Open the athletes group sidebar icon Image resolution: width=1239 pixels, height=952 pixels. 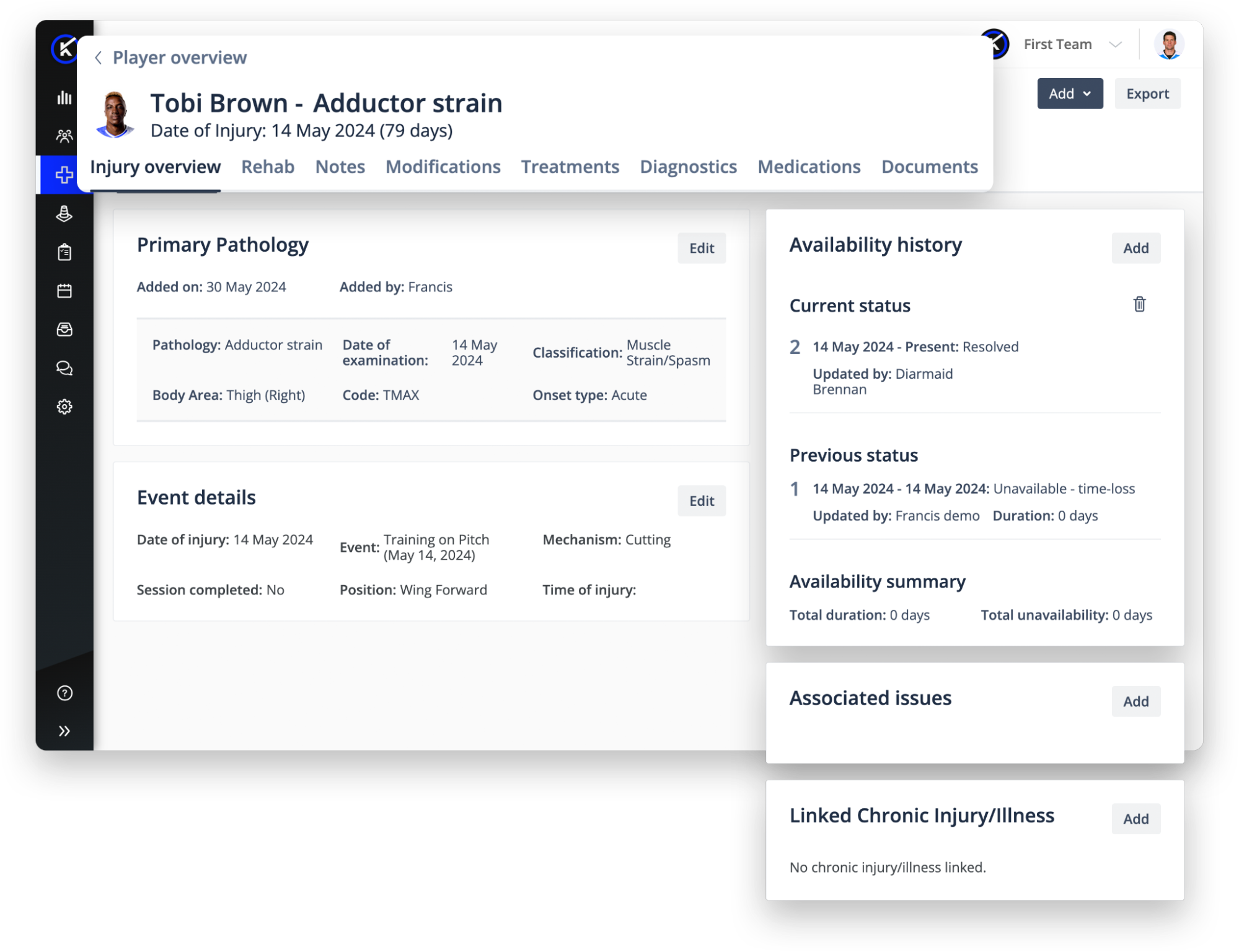click(64, 136)
